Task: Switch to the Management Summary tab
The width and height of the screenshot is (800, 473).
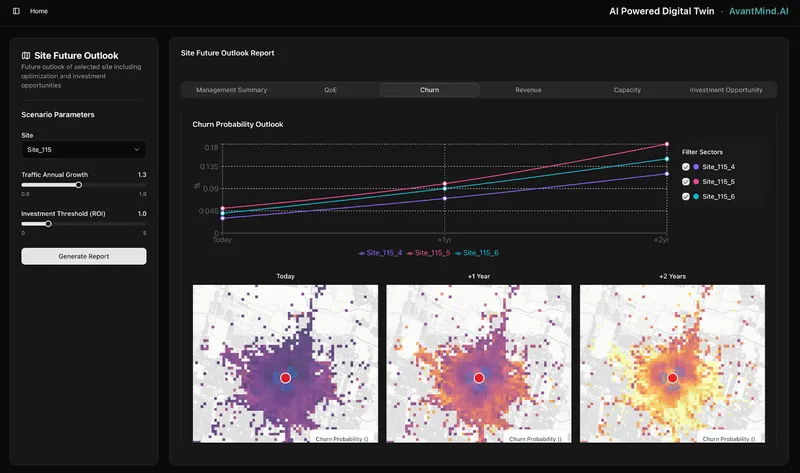Action: [231, 90]
